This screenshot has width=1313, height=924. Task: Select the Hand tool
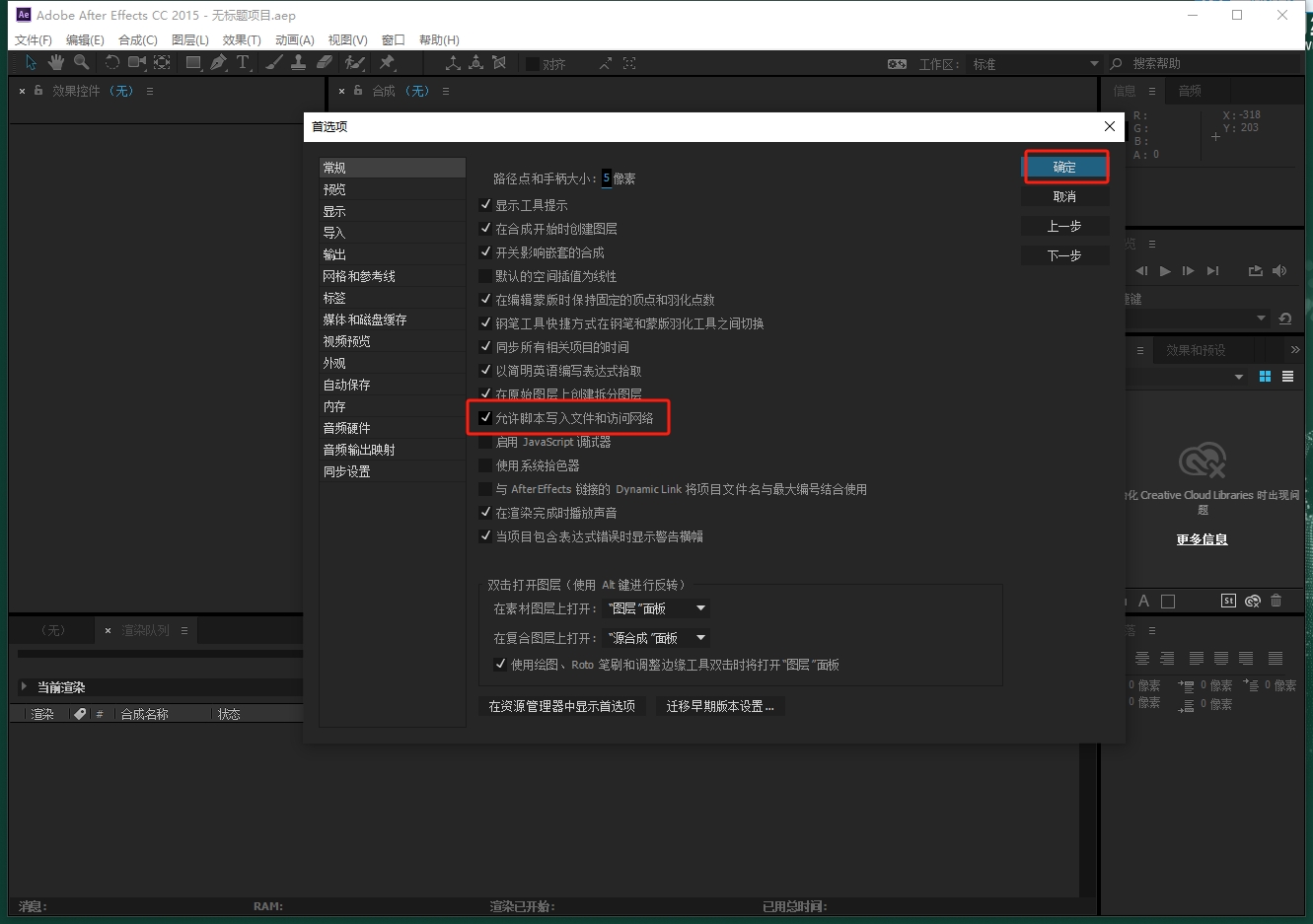click(x=56, y=63)
